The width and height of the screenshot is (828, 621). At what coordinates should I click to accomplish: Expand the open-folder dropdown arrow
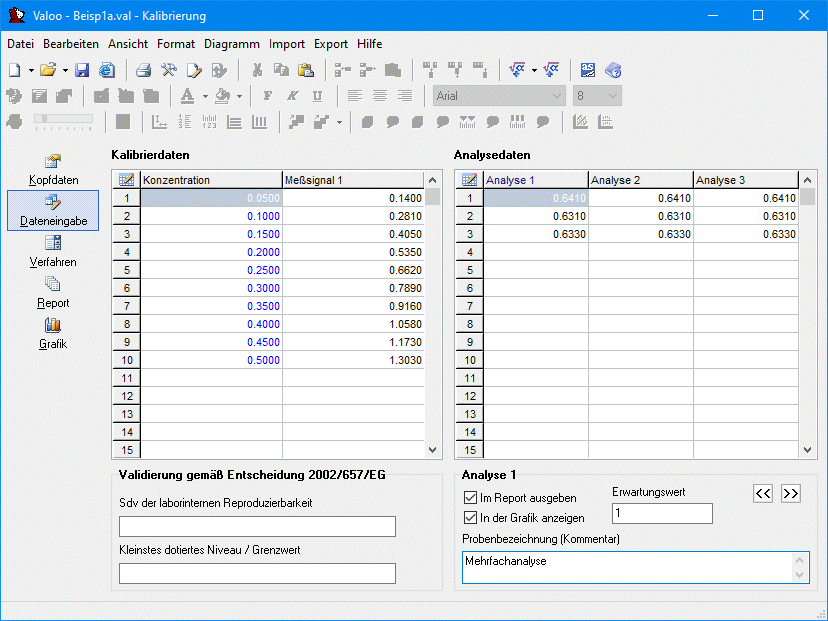click(x=65, y=70)
